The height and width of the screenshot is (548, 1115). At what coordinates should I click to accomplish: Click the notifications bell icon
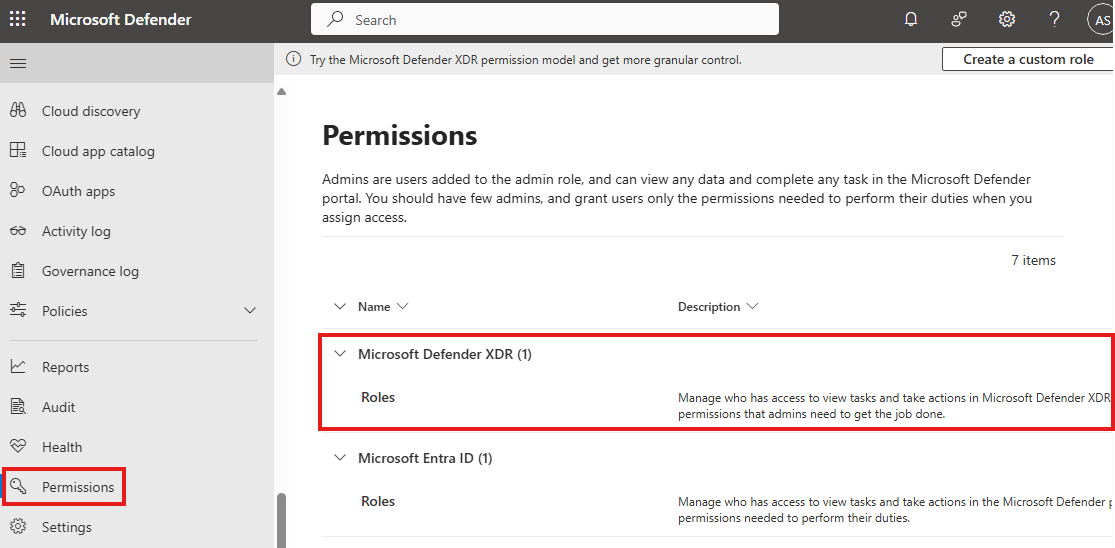point(911,20)
